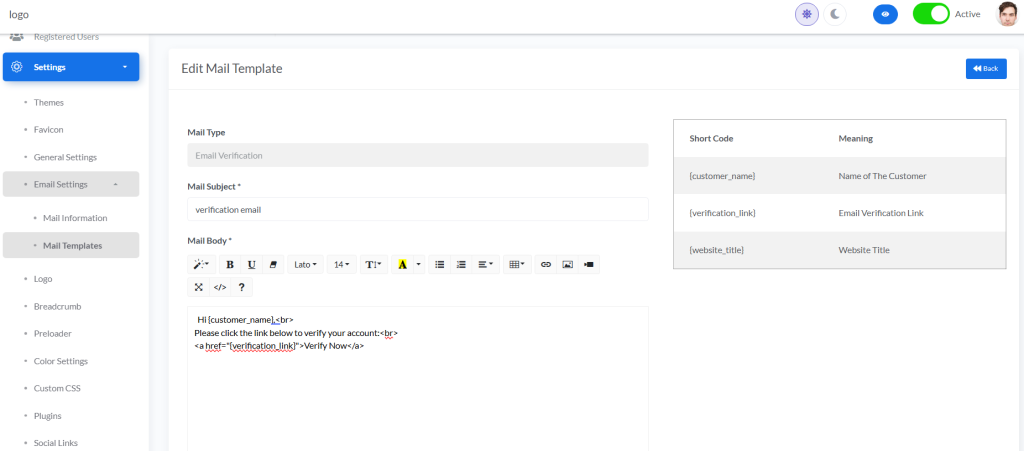Go to Color Settings in sidebar
The height and width of the screenshot is (451, 1024).
tap(61, 361)
